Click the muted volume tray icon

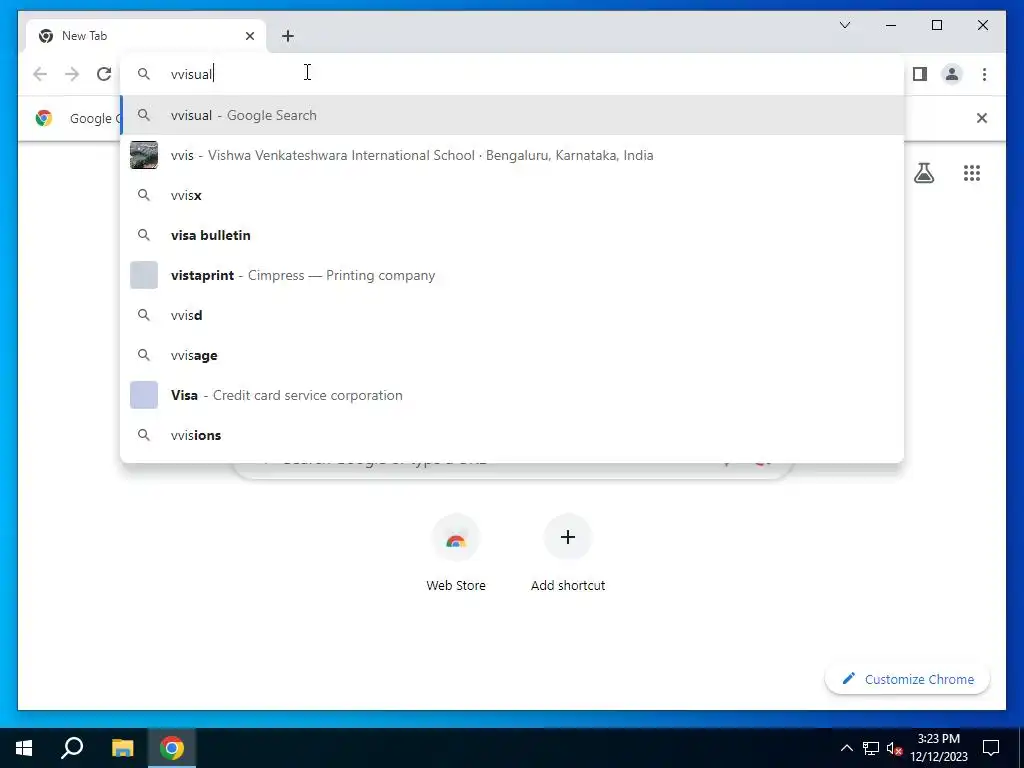click(894, 748)
